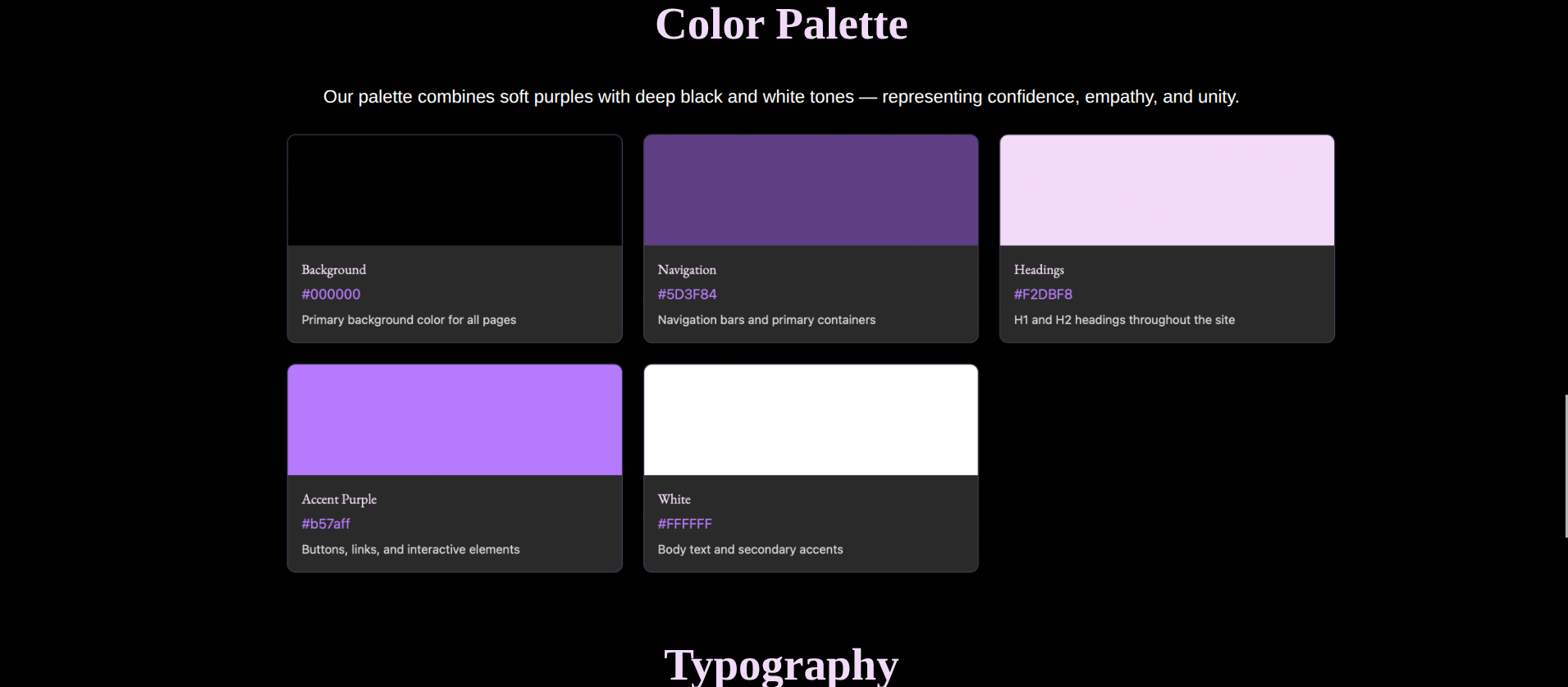
Task: Click the "Background" card title
Action: pyautogui.click(x=334, y=270)
